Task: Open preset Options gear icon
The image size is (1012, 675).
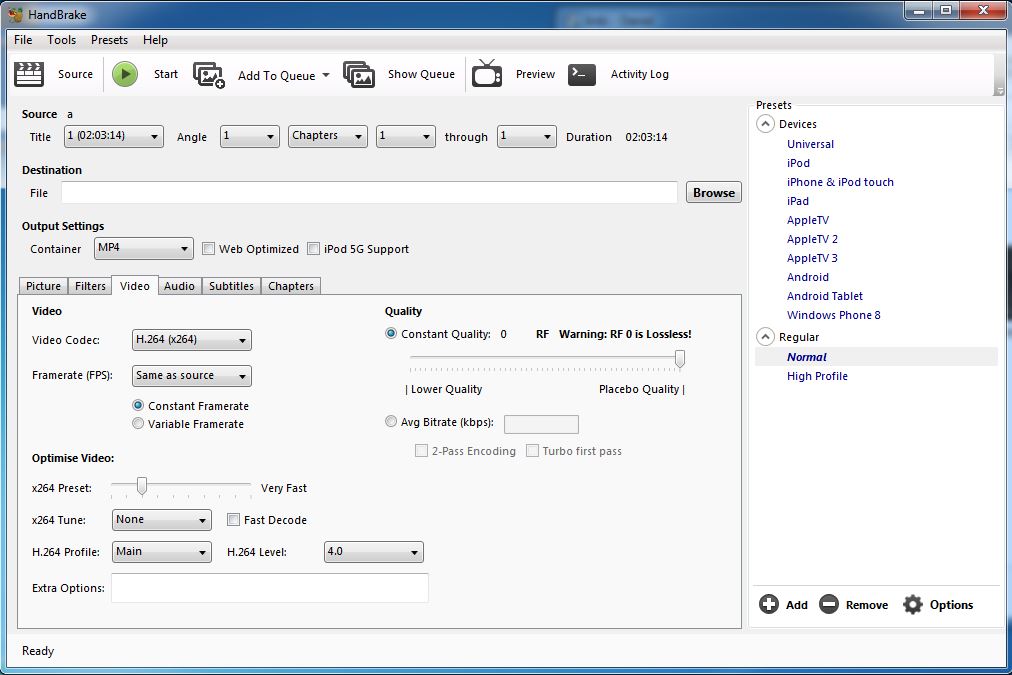Action: (x=912, y=604)
